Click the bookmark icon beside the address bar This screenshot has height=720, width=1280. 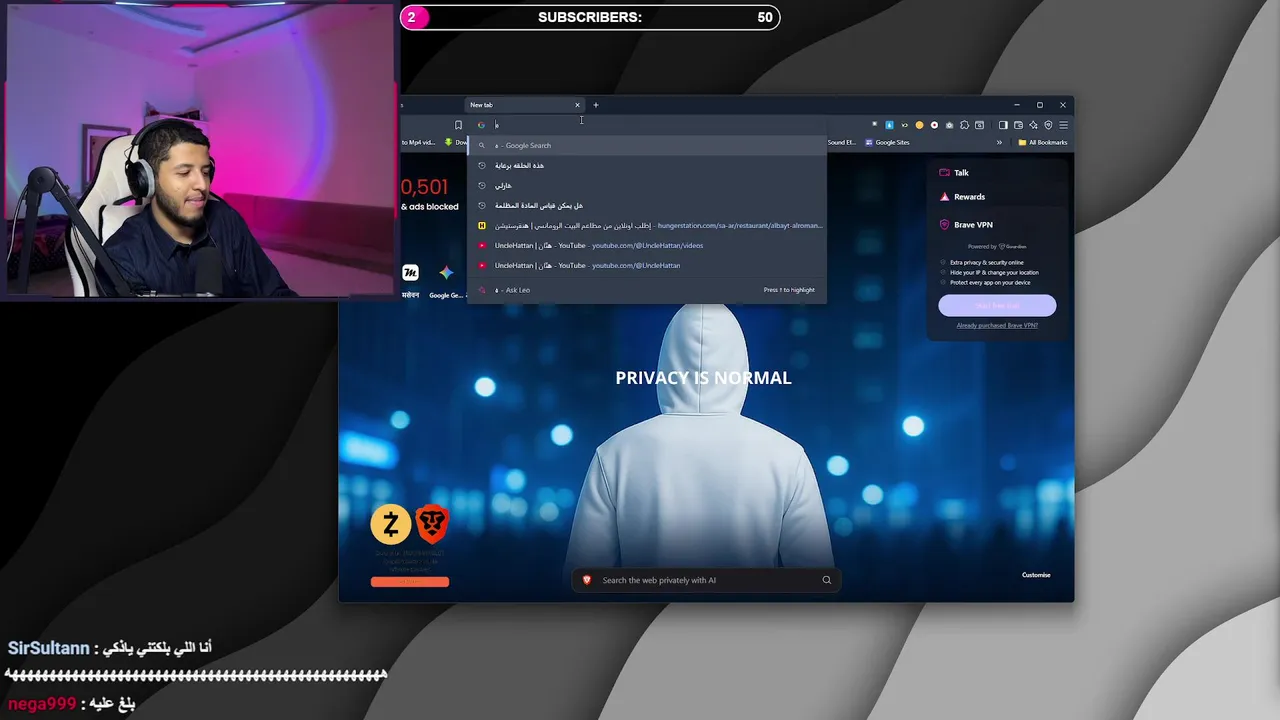[x=458, y=125]
